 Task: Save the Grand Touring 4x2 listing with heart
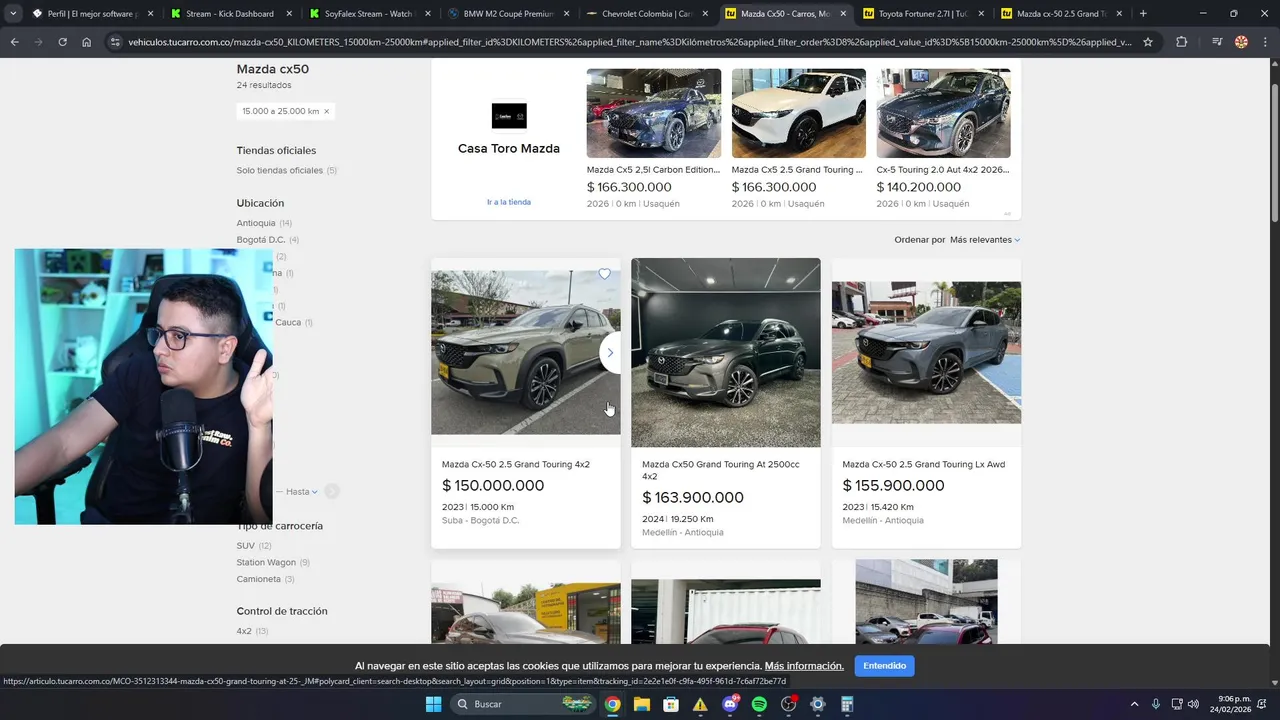point(604,274)
